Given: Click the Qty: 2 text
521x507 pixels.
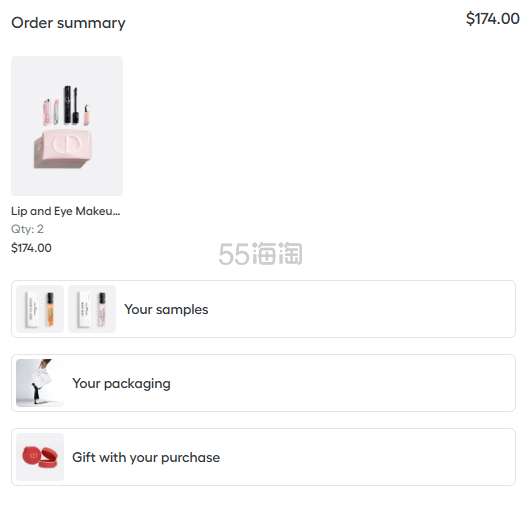Looking at the screenshot, I should (x=27, y=229).
